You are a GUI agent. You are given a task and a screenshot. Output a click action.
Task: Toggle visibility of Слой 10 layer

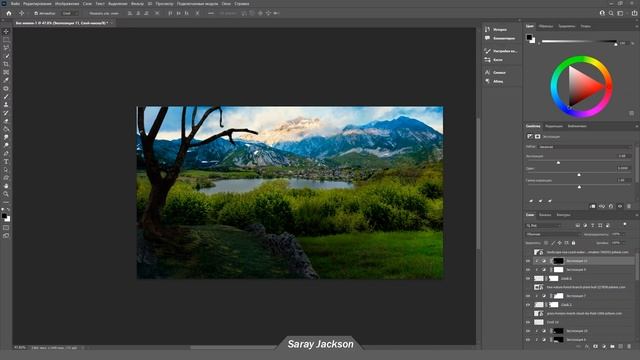click(x=528, y=322)
